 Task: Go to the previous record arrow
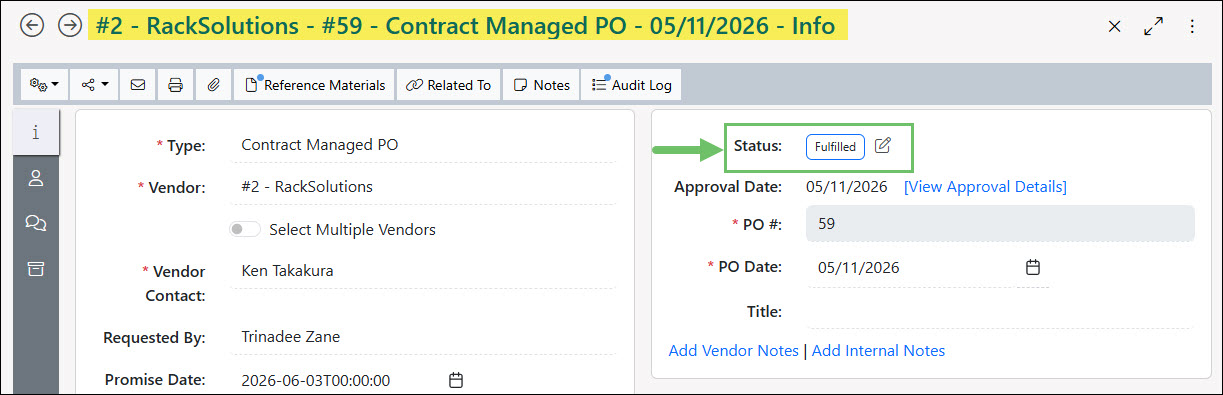point(32,26)
